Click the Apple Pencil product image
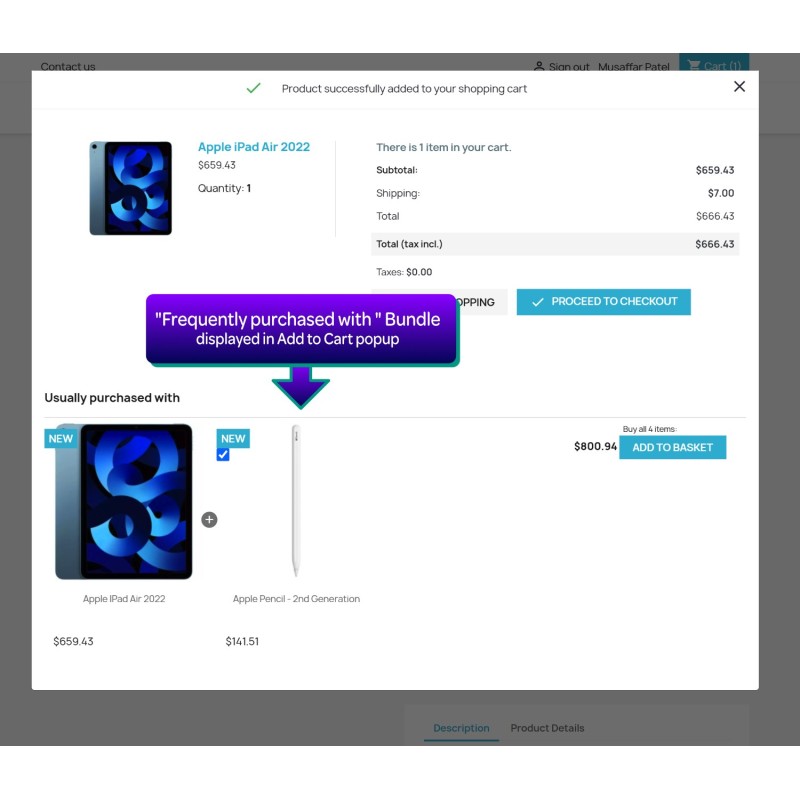Image resolution: width=800 pixels, height=800 pixels. click(x=296, y=501)
